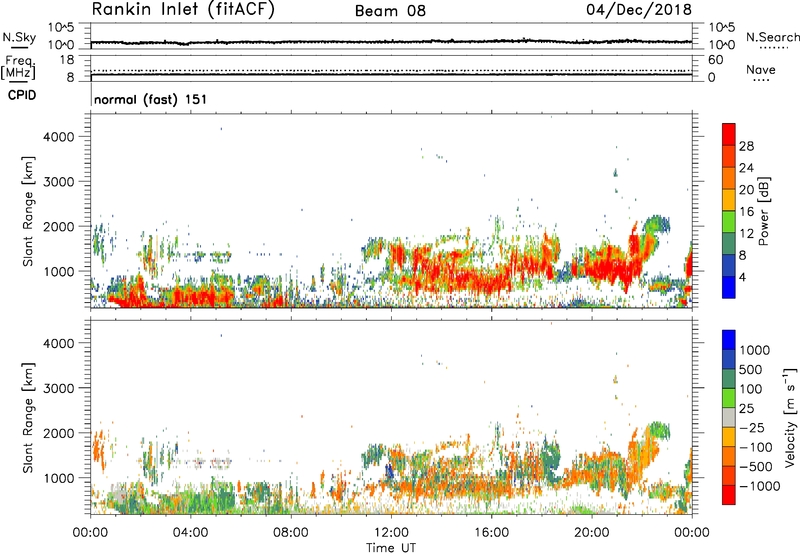Screen dimensions: 800x554
Task: Click the '60' Nave axis tick
Action: [715, 60]
